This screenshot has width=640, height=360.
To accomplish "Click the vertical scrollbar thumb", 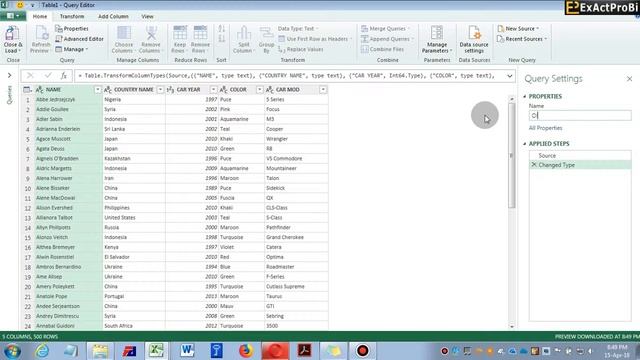I will 512,155.
